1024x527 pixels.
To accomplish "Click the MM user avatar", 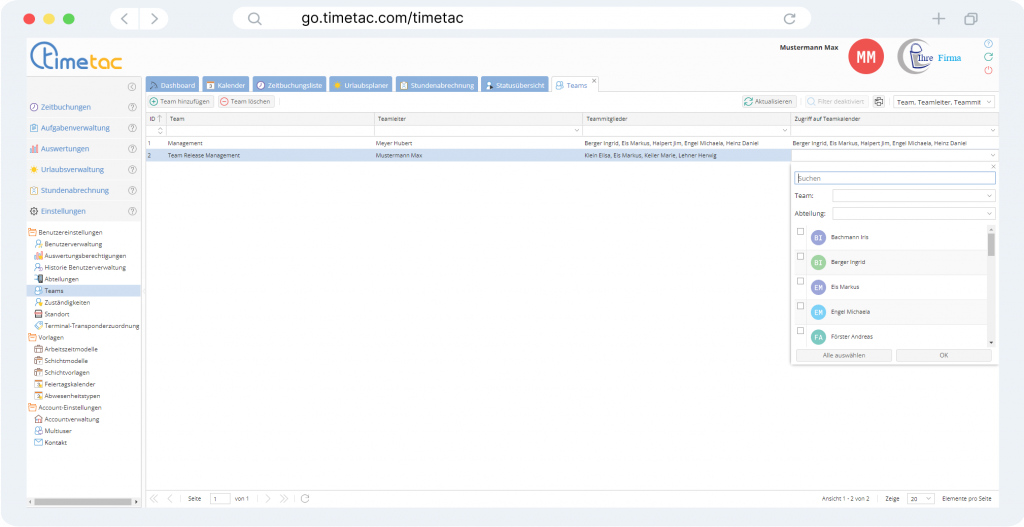I will [865, 57].
